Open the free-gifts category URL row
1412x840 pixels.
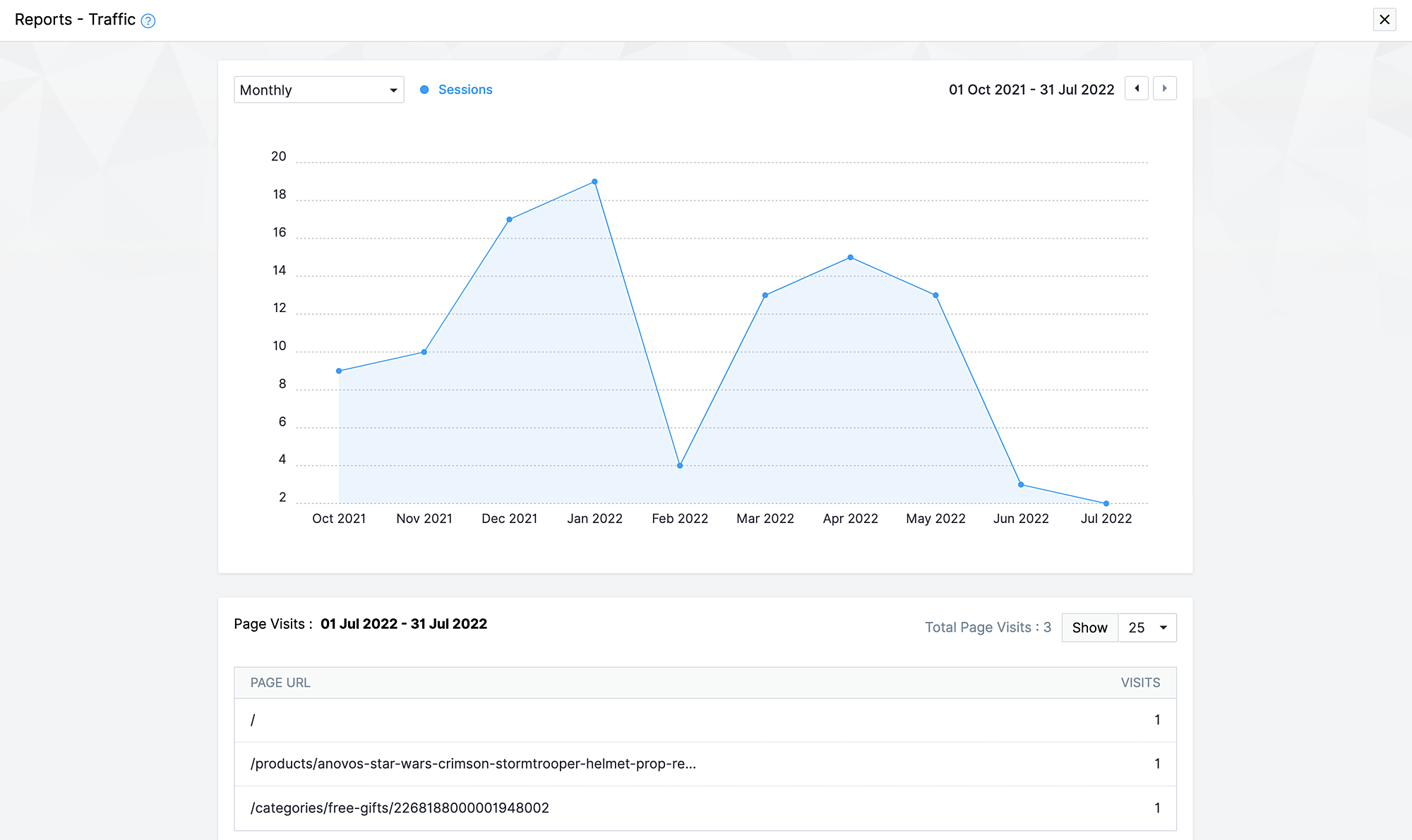pyautogui.click(x=400, y=808)
